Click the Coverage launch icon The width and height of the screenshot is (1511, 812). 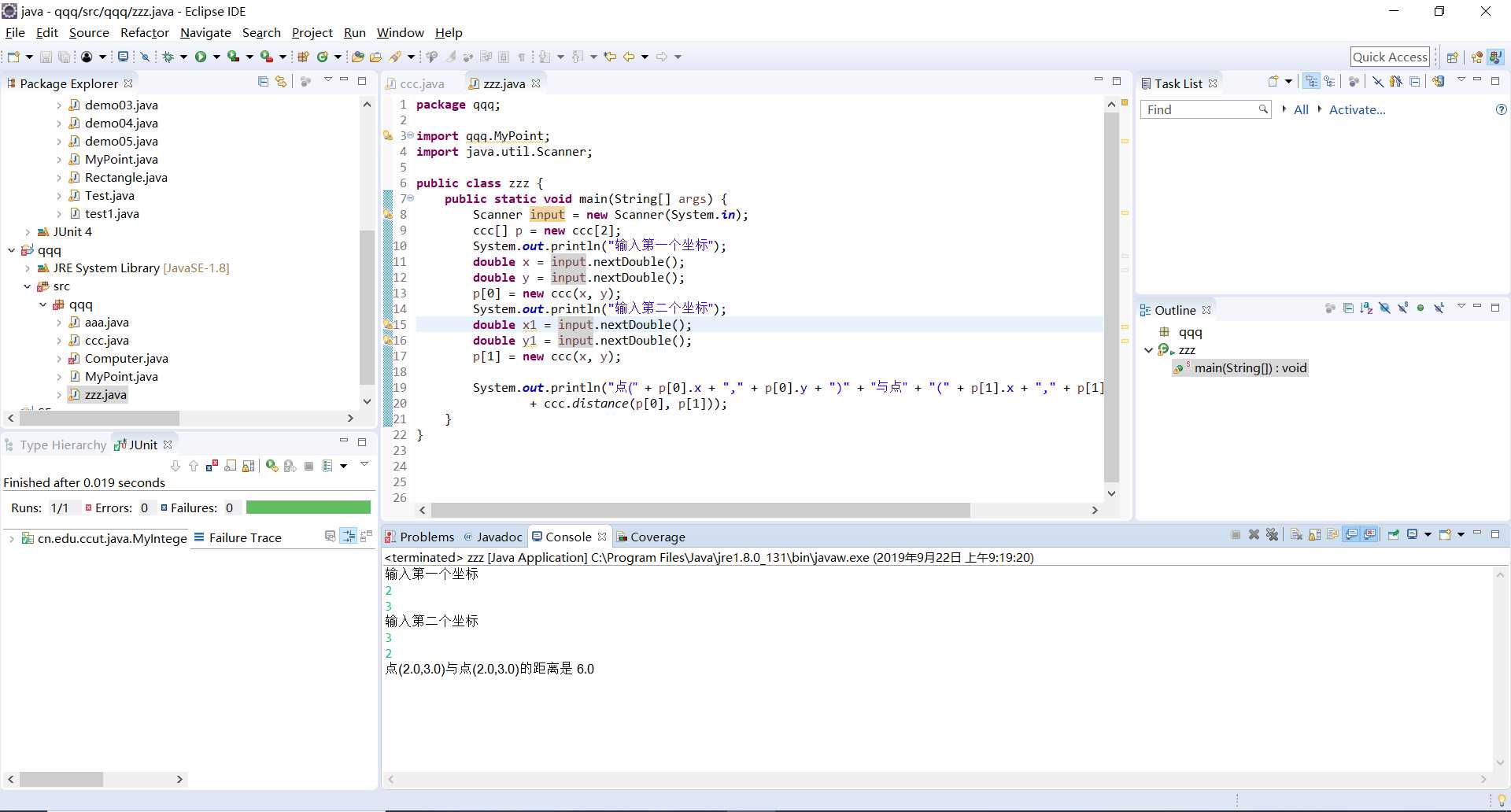point(234,57)
